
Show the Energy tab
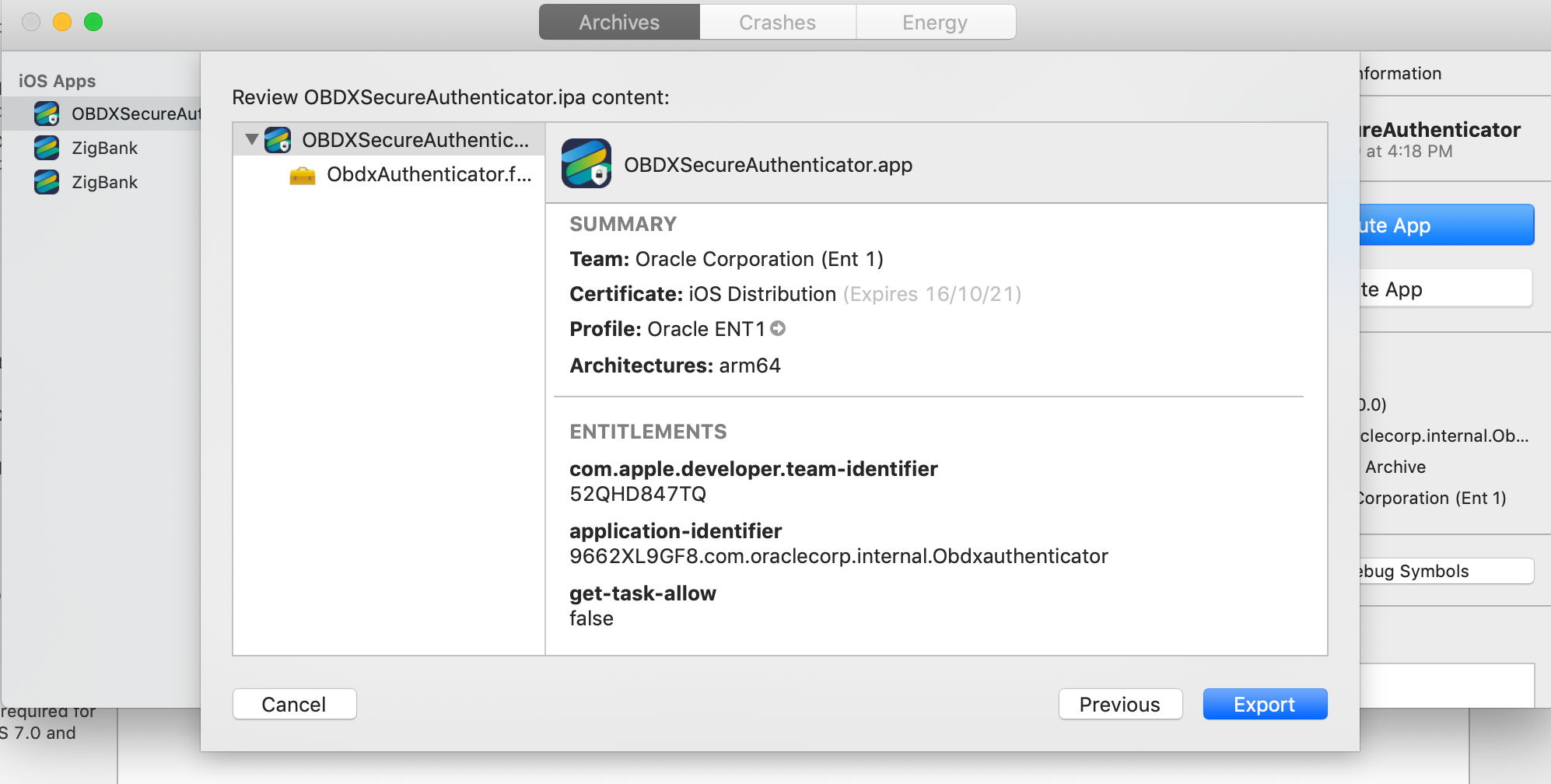point(936,23)
